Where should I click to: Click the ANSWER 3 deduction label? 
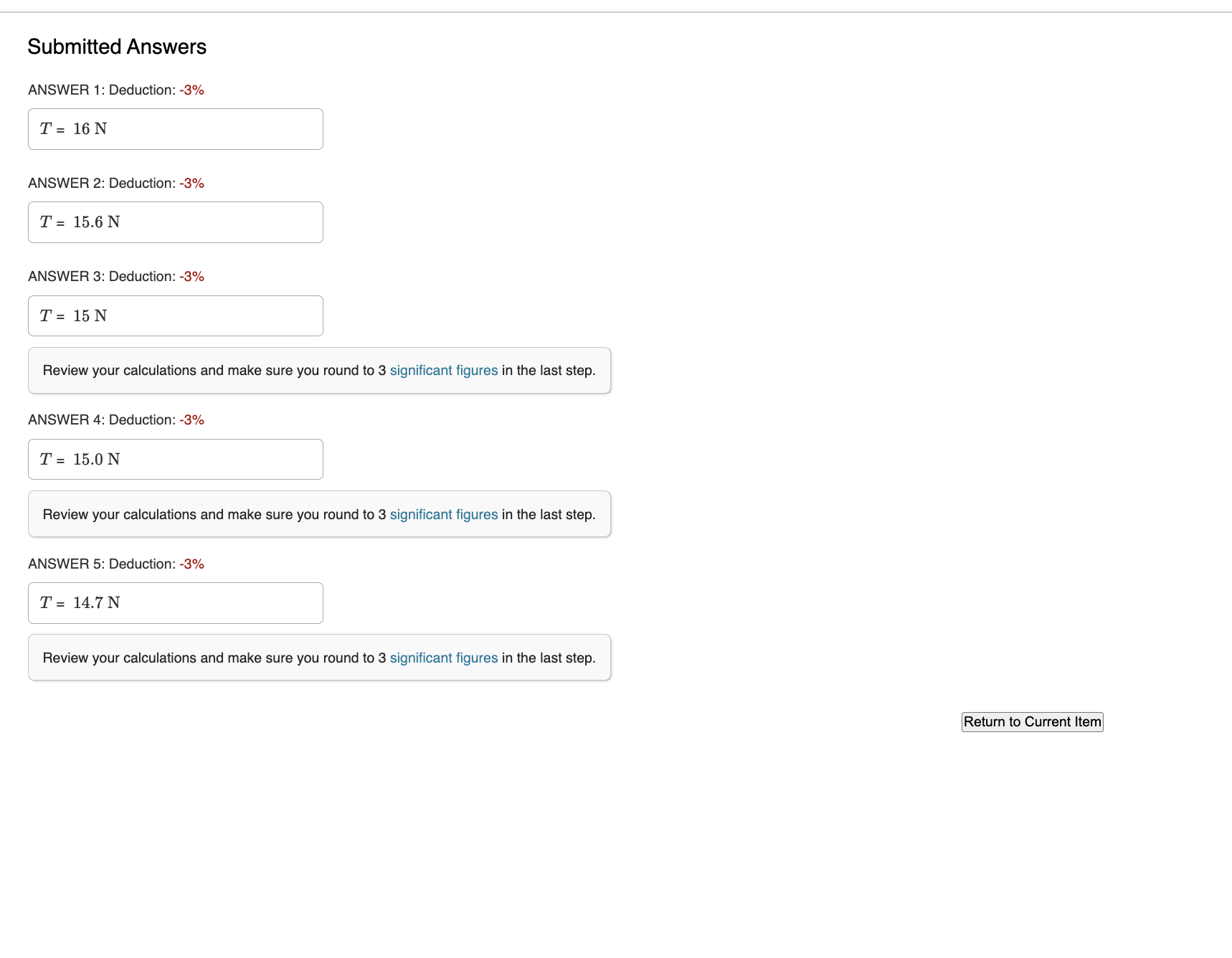pos(116,276)
